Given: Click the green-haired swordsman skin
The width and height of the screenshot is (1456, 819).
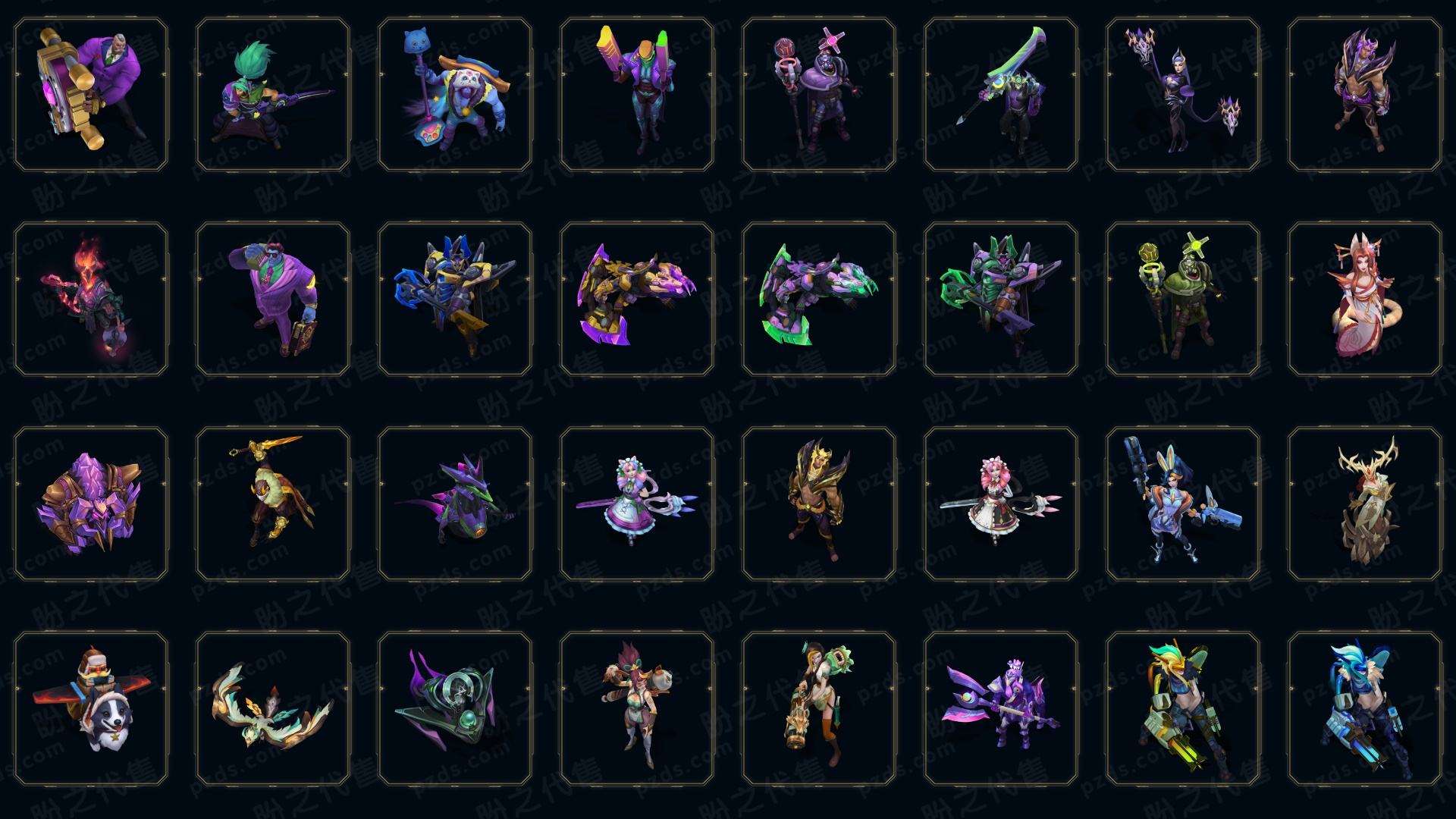Looking at the screenshot, I should 273,94.
